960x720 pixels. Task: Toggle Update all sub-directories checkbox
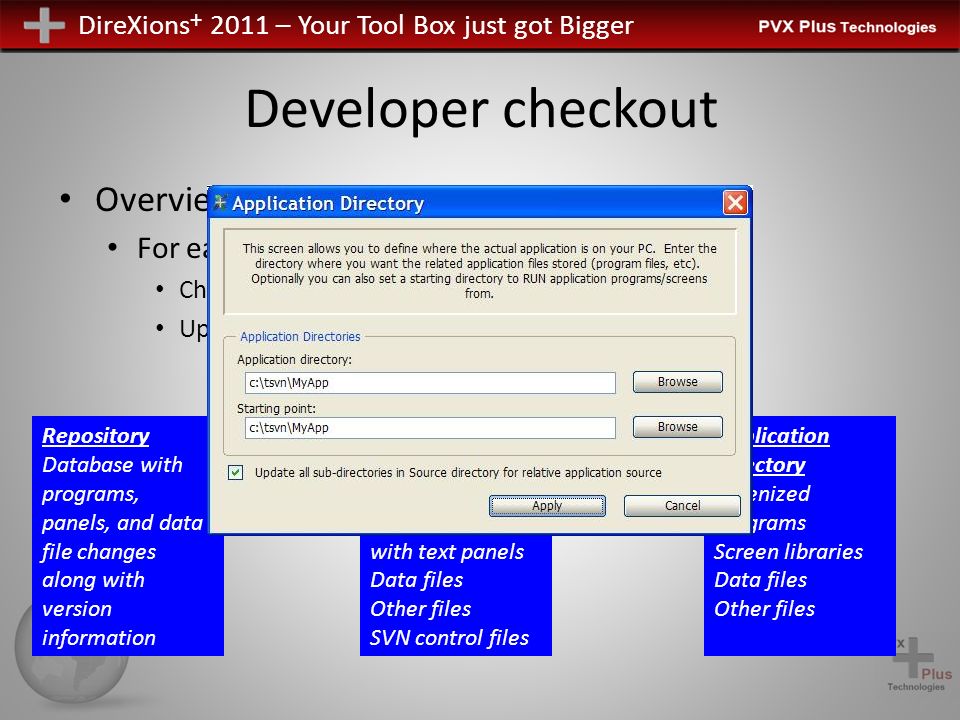coord(235,473)
